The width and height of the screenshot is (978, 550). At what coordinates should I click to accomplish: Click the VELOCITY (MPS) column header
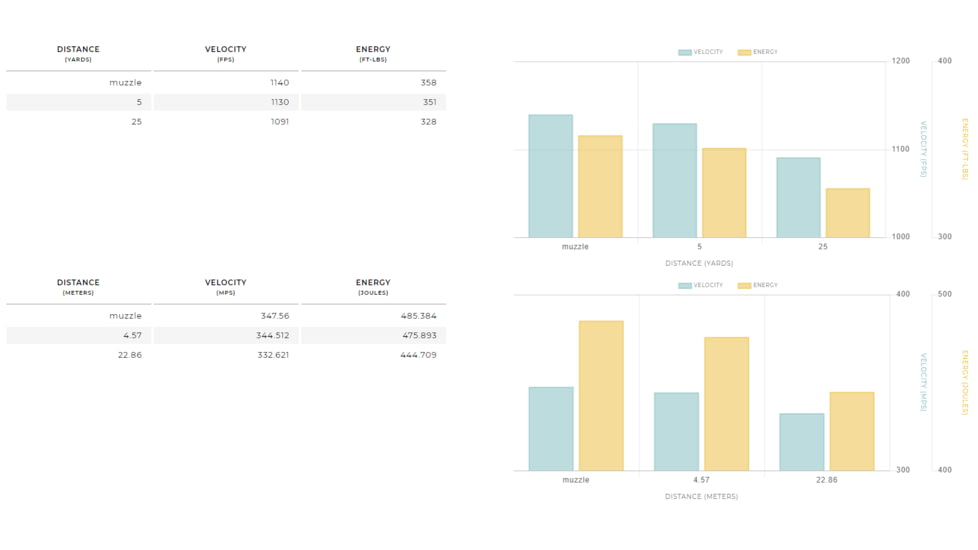(225, 287)
